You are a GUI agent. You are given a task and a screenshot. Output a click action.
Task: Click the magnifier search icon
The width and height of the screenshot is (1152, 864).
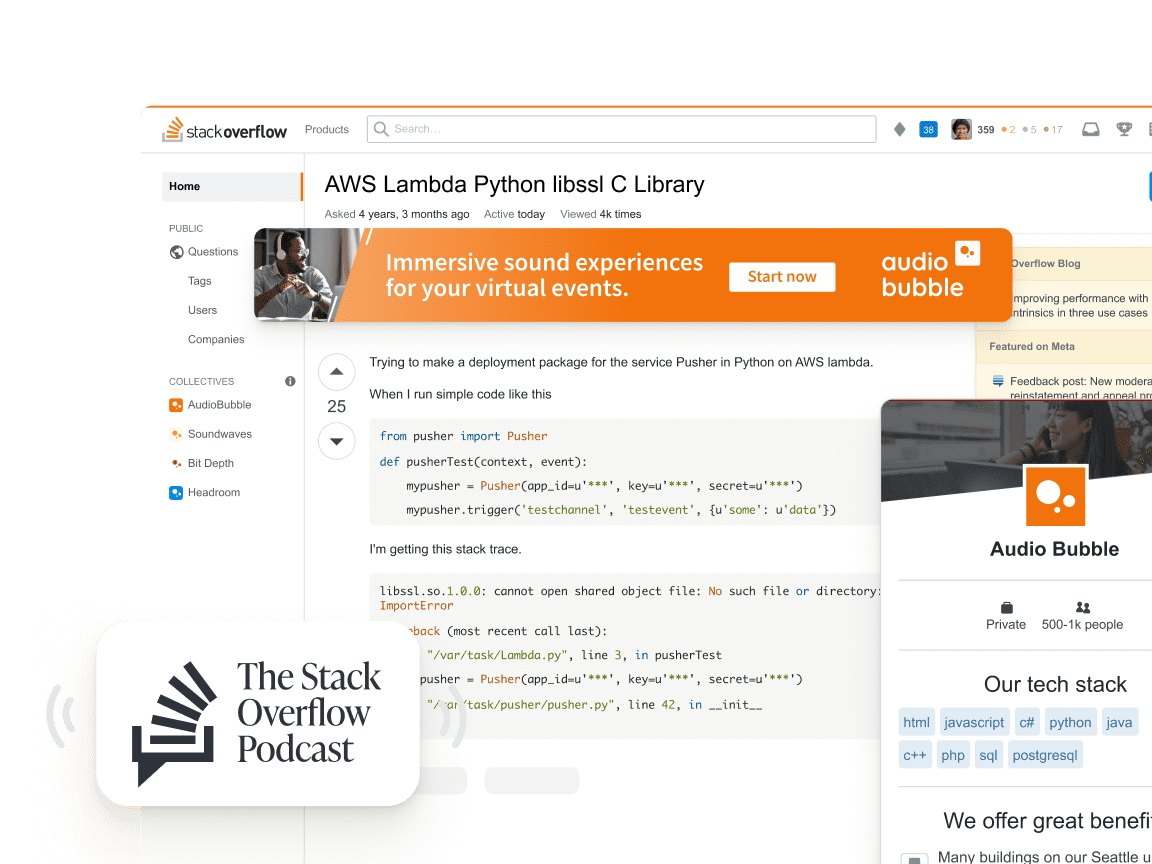pos(381,129)
